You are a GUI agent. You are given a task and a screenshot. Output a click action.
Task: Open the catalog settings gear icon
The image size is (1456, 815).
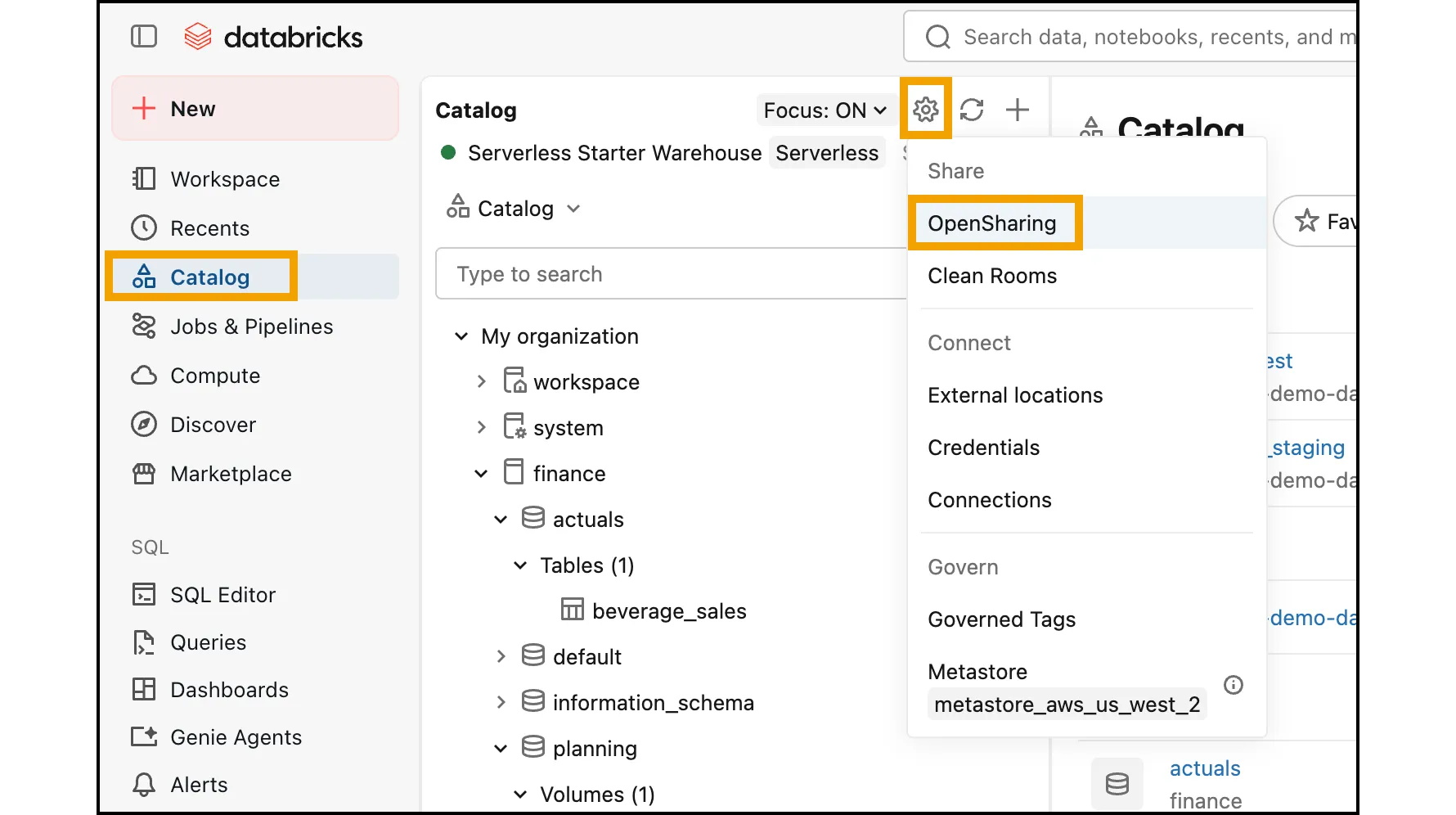click(x=925, y=109)
